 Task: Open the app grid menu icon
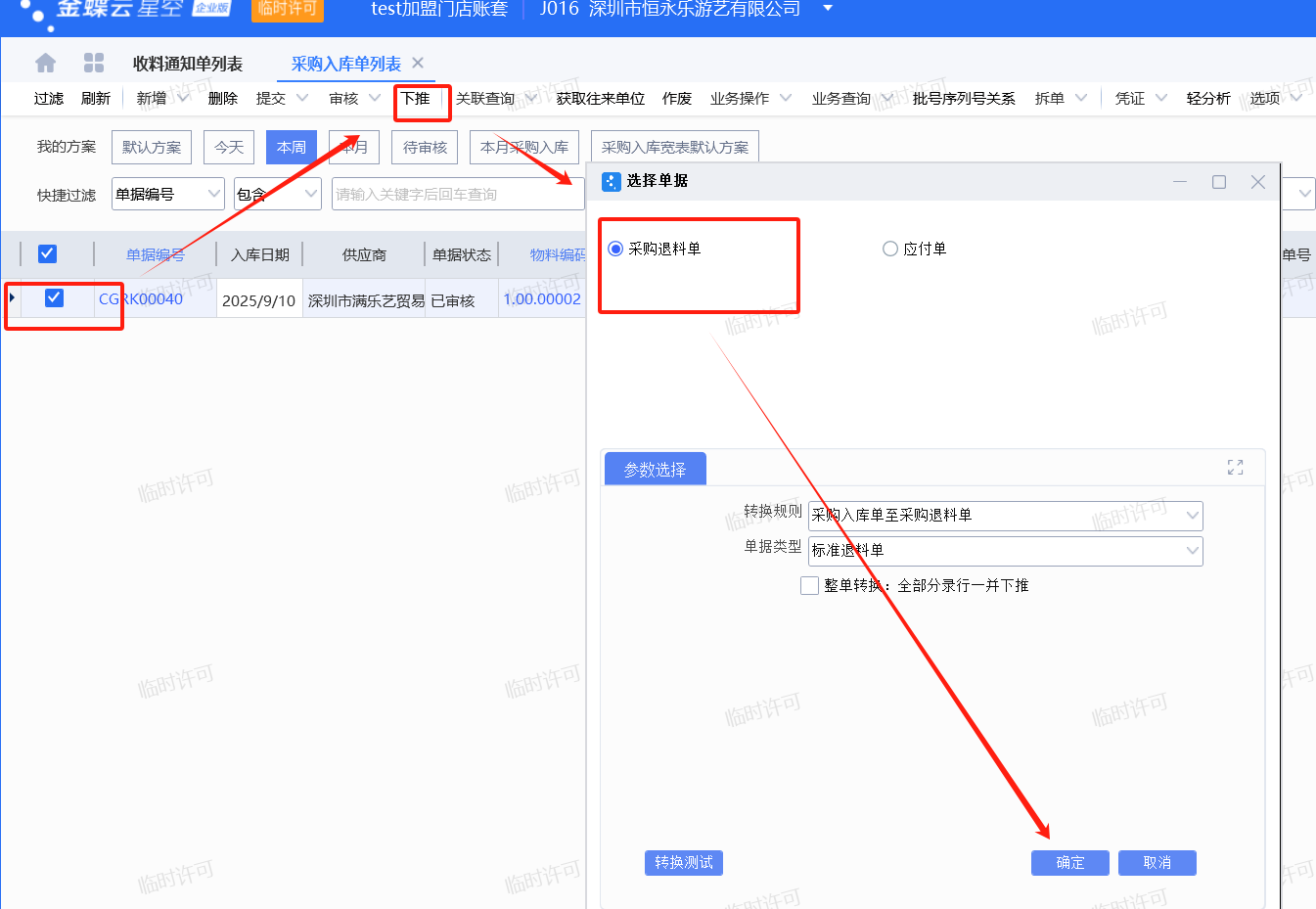click(x=94, y=64)
